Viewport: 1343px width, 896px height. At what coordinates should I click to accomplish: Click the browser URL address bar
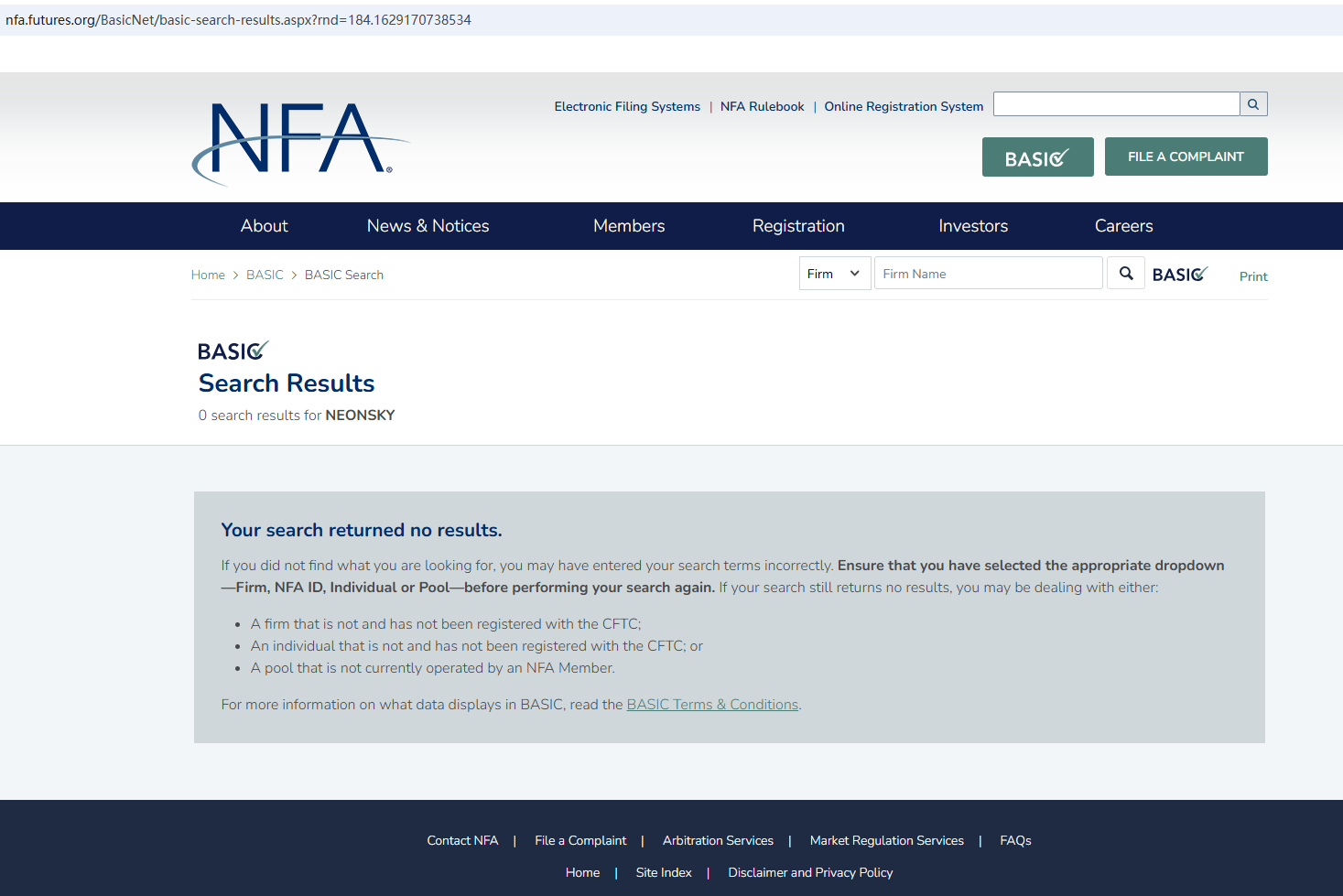point(671,20)
